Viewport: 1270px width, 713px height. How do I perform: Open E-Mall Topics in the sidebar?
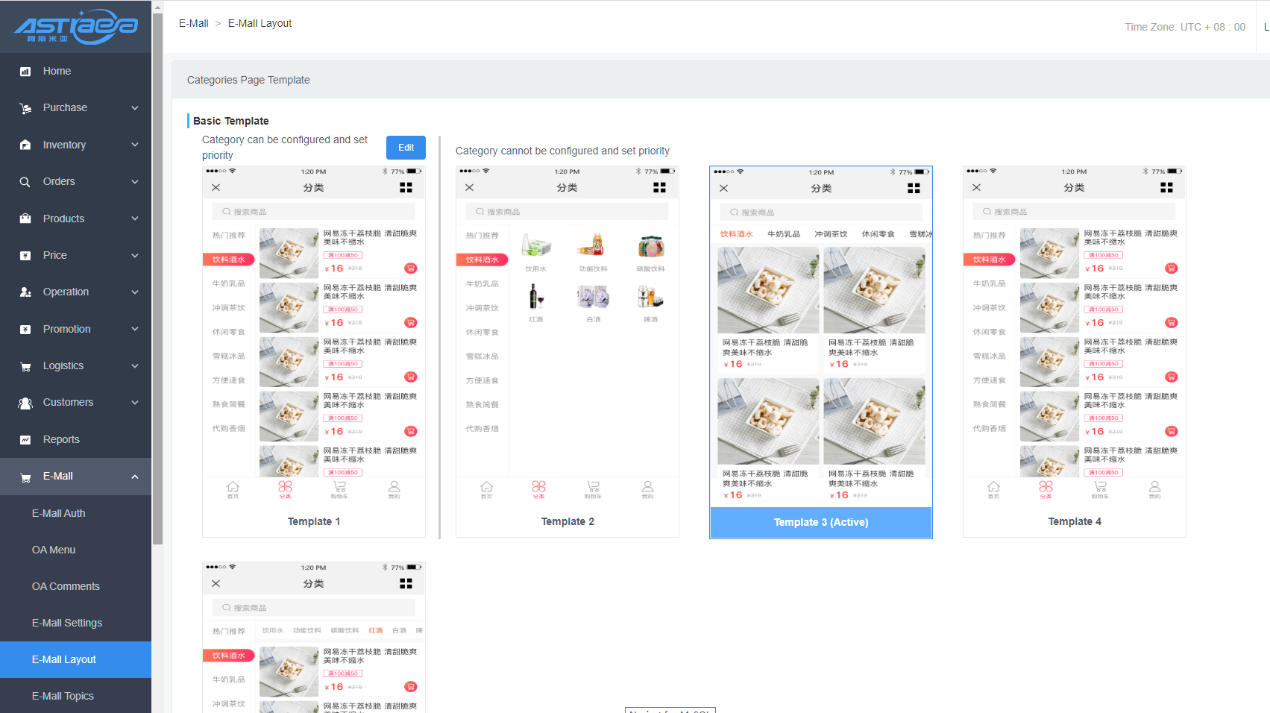coord(62,696)
